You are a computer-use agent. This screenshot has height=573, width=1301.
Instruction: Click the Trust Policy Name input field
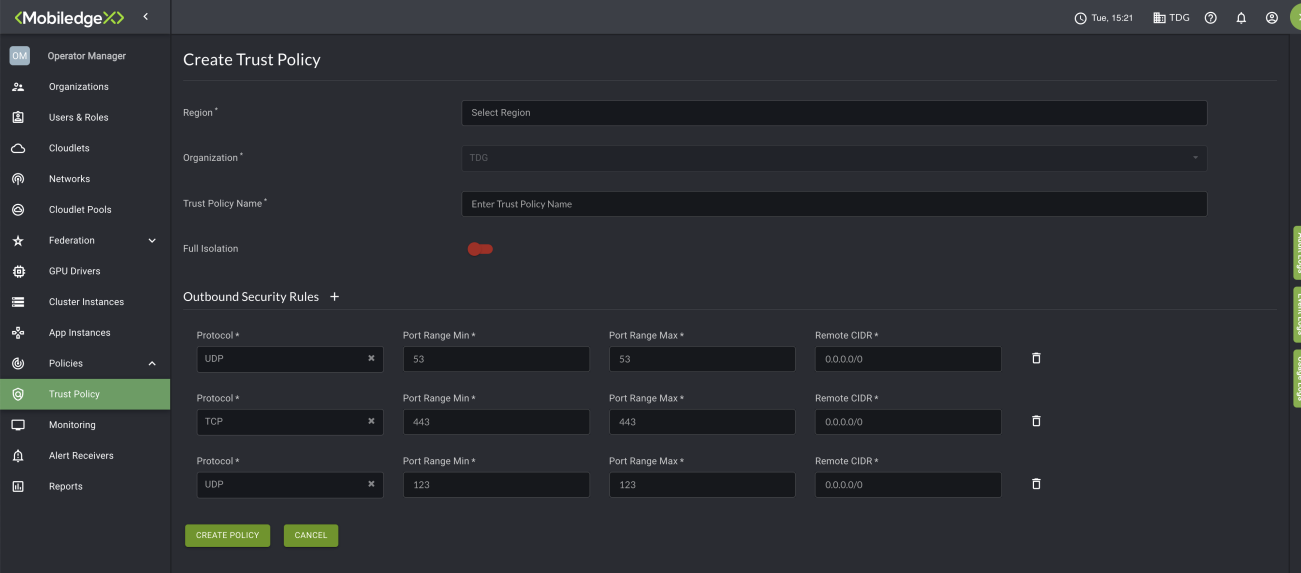(x=833, y=204)
